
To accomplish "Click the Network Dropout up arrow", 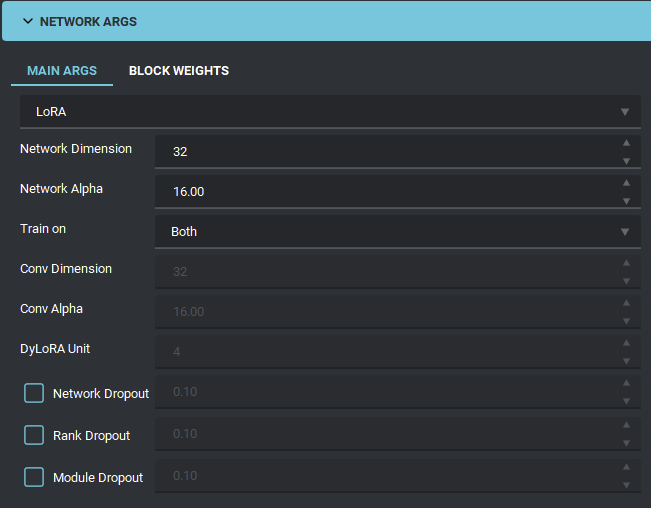I will tap(626, 383).
